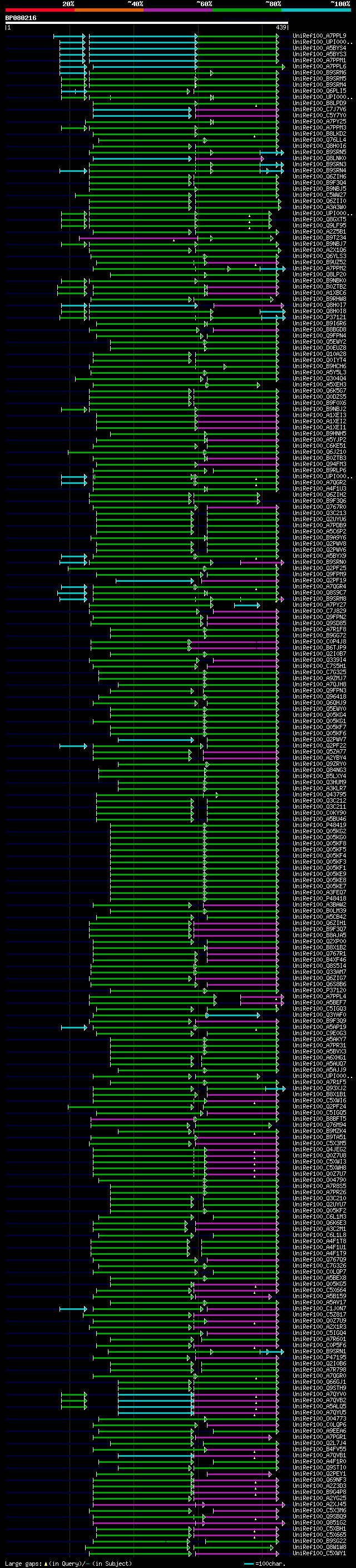The width and height of the screenshot is (356, 1568).
Task: Select the UniRef100_C5WW27 label
Action: tap(319, 195)
